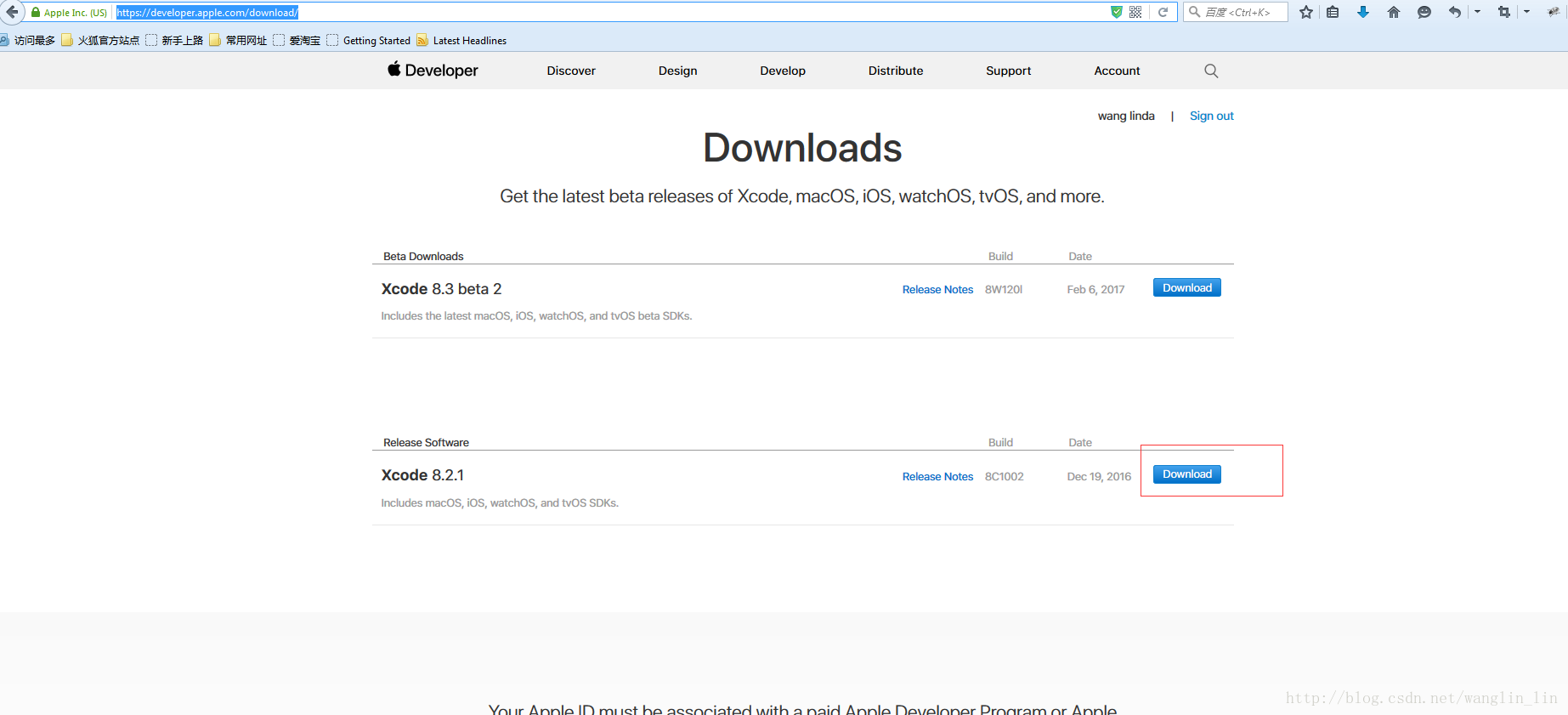The width and height of the screenshot is (1568, 715).
Task: Open the 访问最多 bookmark
Action: [x=29, y=40]
